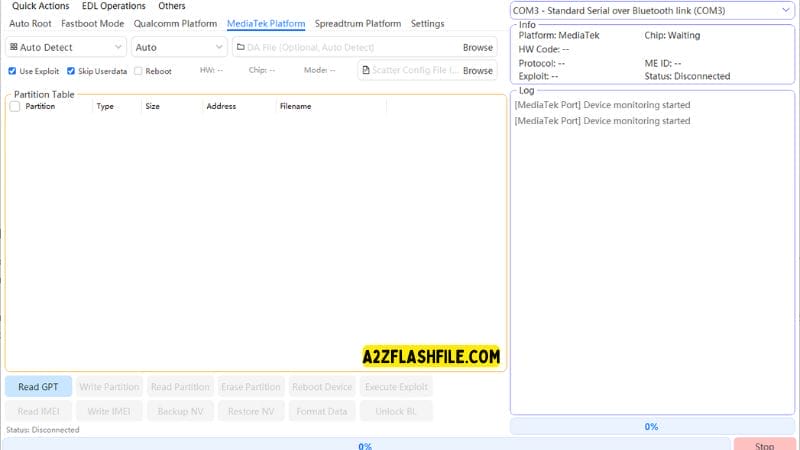Click the bottom-left 'Status: Disconnected' text
This screenshot has height=450, width=800.
coord(43,430)
